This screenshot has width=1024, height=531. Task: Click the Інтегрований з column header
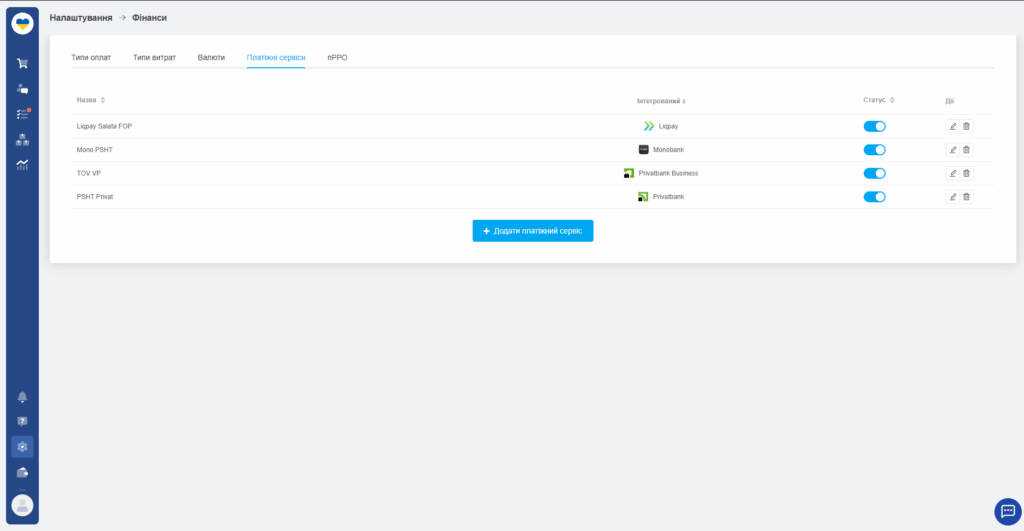click(661, 101)
